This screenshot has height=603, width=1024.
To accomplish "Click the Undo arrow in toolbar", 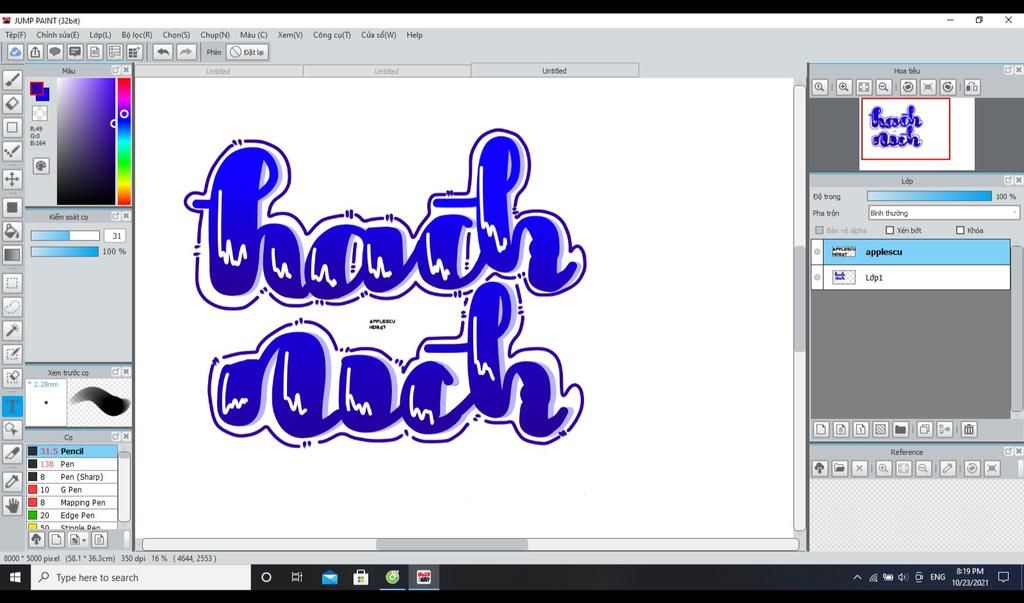I will coord(163,52).
